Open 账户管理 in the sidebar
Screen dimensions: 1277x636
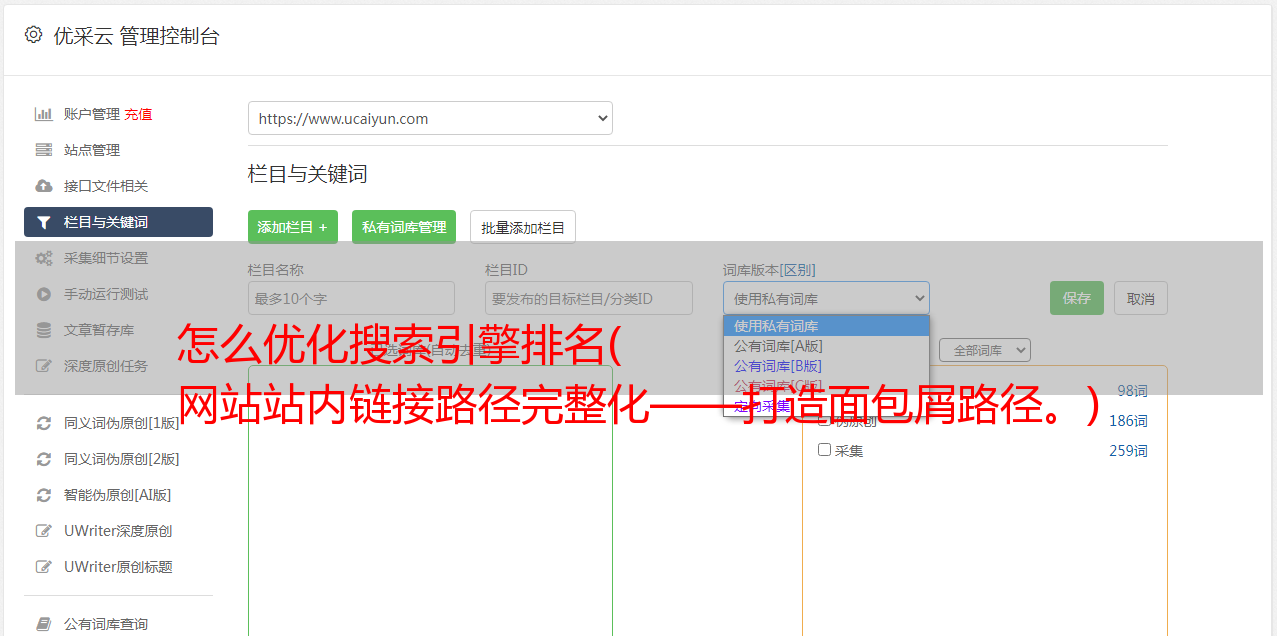(92, 114)
